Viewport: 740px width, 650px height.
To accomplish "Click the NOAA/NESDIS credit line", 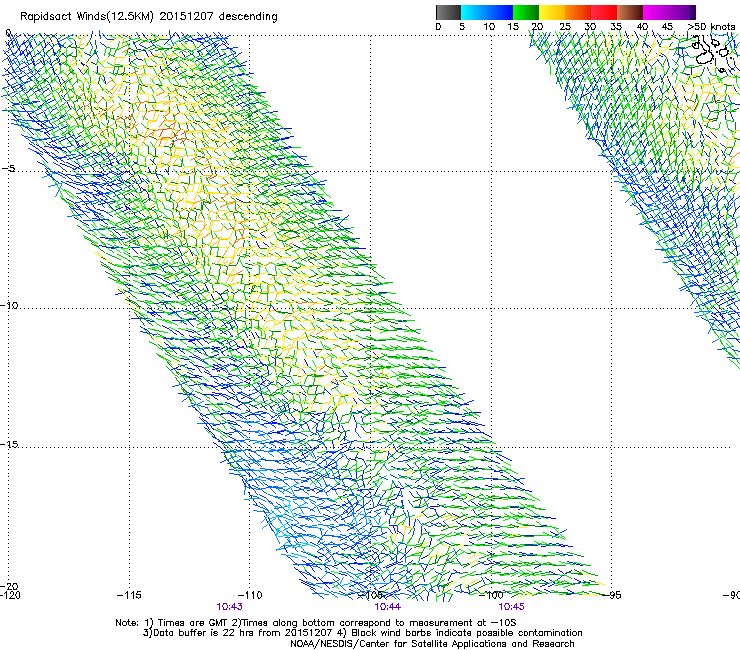I will tap(432, 644).
